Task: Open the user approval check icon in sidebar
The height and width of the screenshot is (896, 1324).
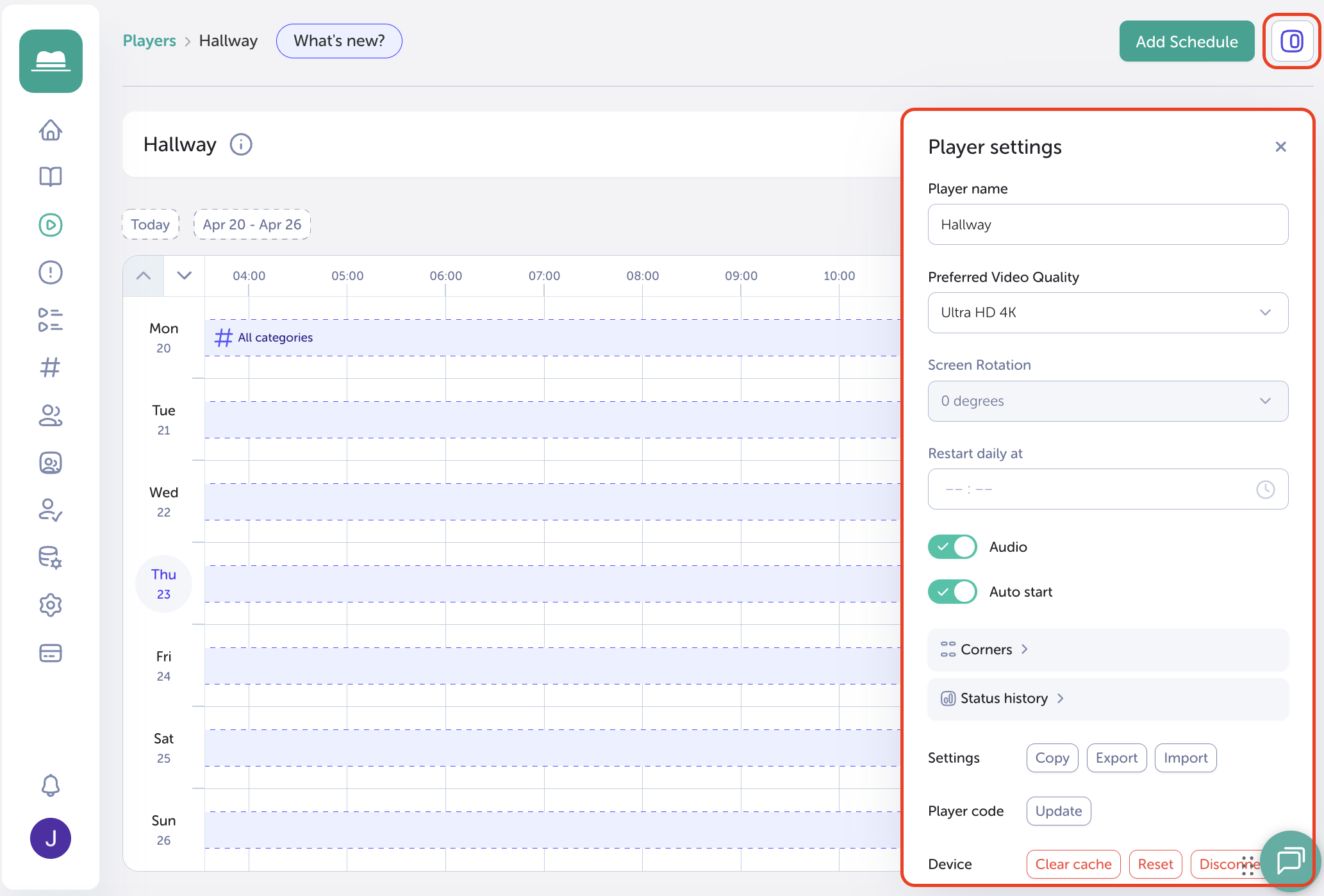Action: click(x=51, y=510)
